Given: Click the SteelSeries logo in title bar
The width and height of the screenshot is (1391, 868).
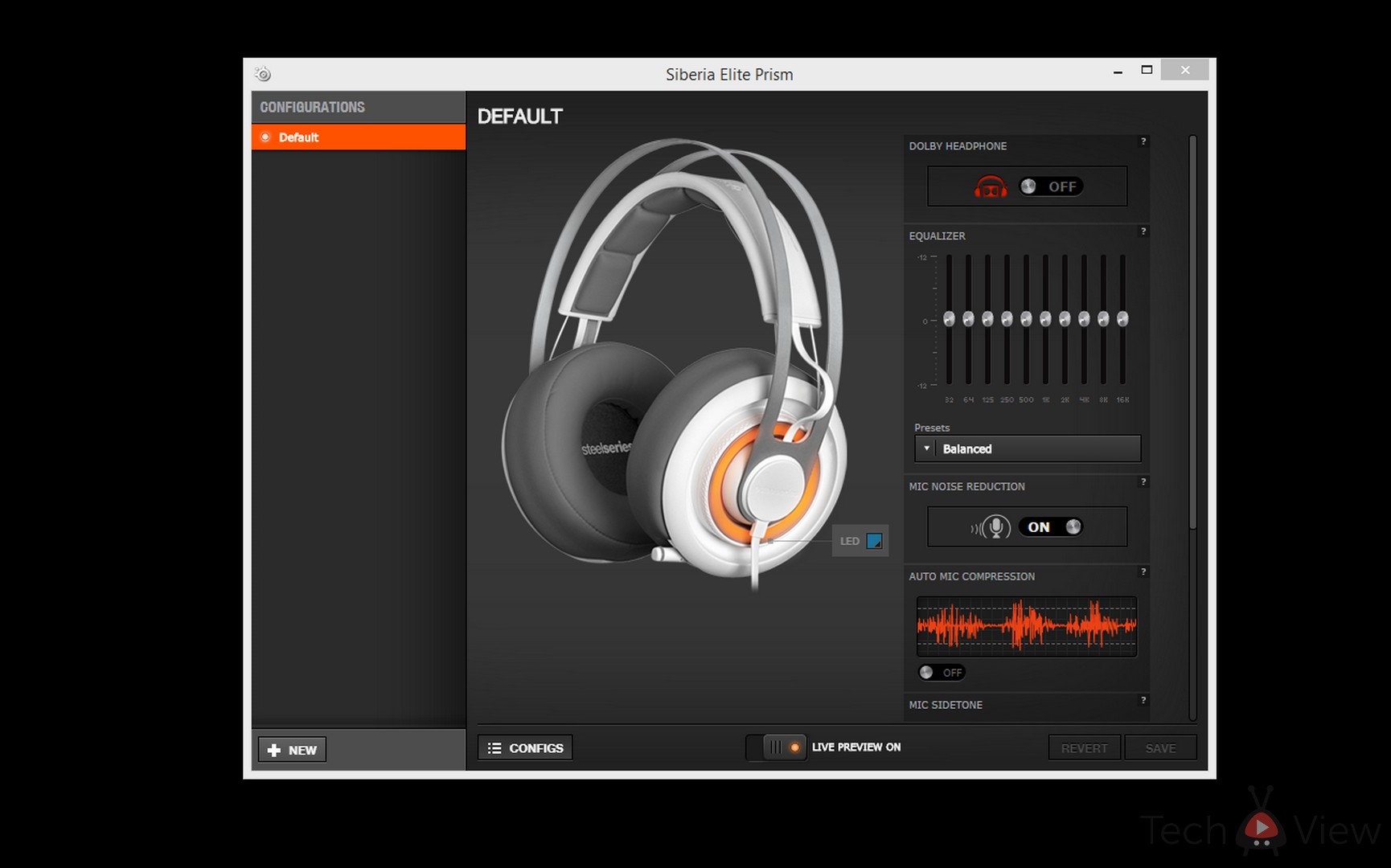Looking at the screenshot, I should [263, 74].
